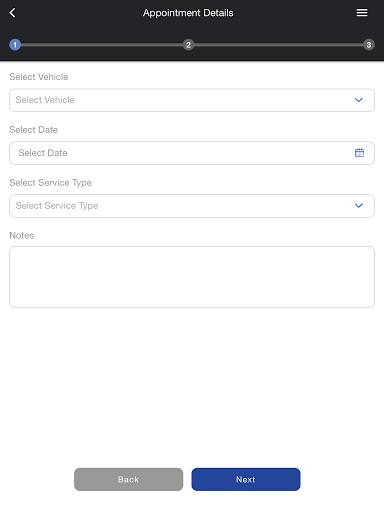Expand the Select Service Type chevron arrow
Screen dimensions: 384x512
[359, 206]
